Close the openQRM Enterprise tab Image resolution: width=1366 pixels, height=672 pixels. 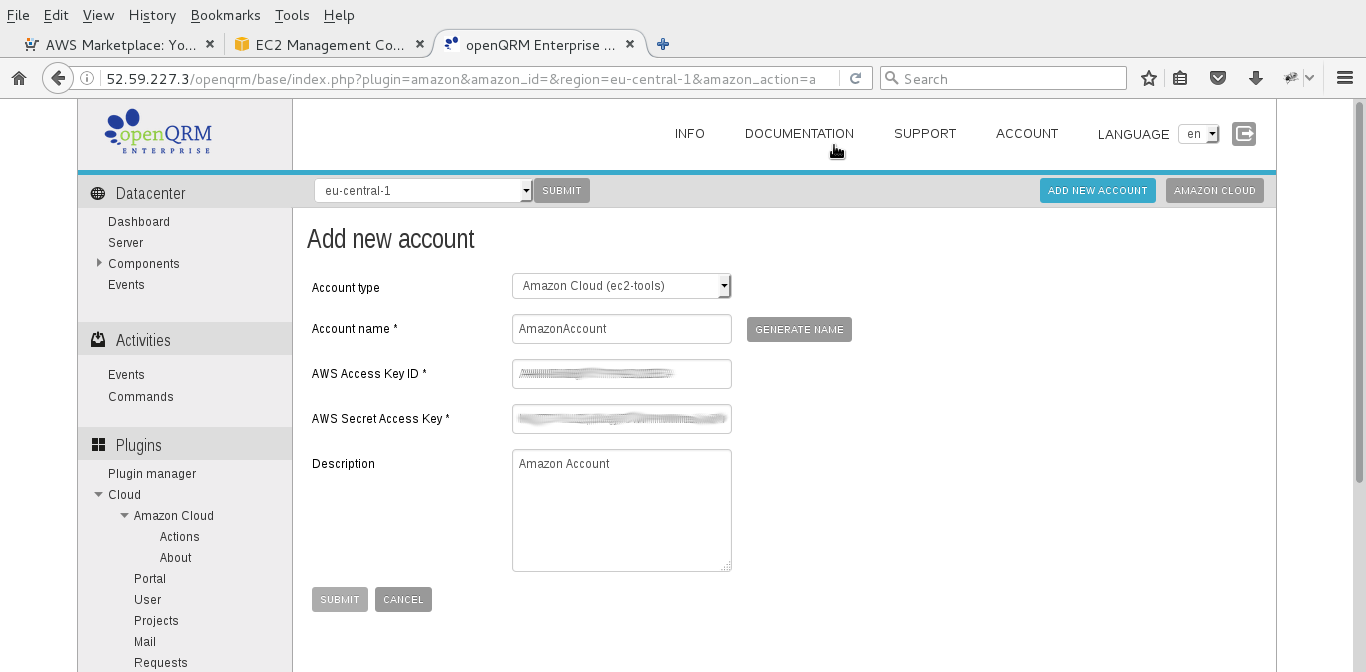point(630,44)
